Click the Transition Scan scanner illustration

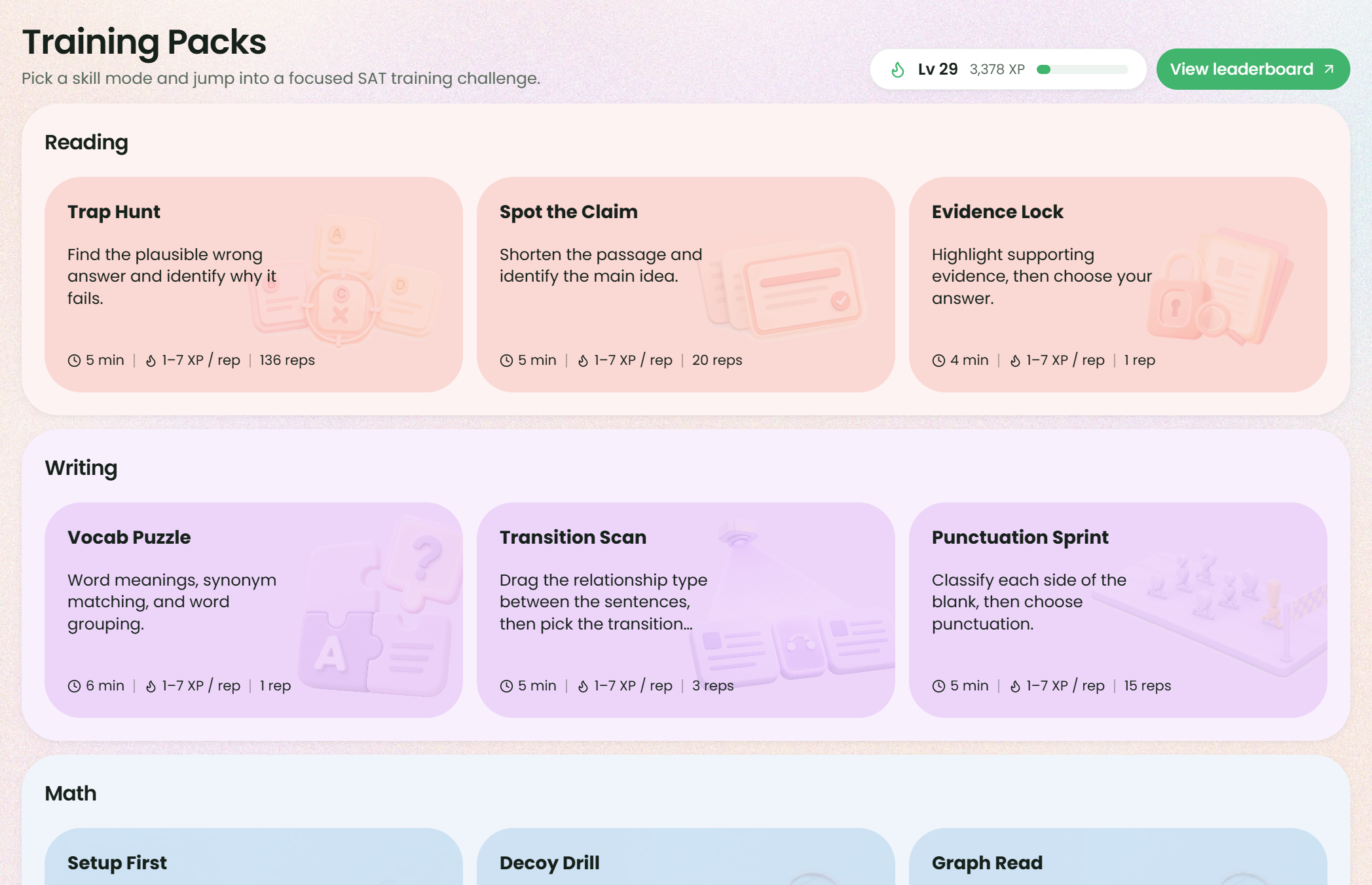point(792,603)
